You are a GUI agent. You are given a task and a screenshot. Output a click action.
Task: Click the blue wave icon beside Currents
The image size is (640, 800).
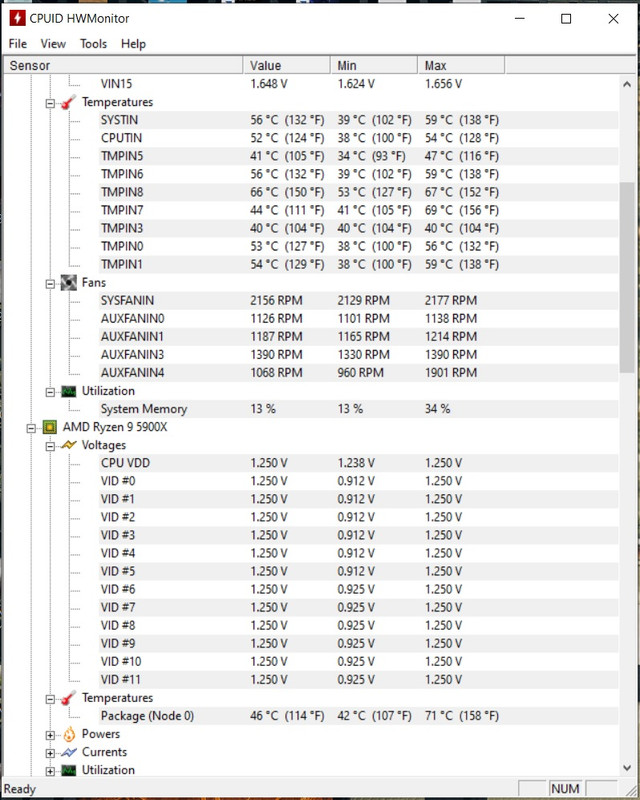point(68,753)
